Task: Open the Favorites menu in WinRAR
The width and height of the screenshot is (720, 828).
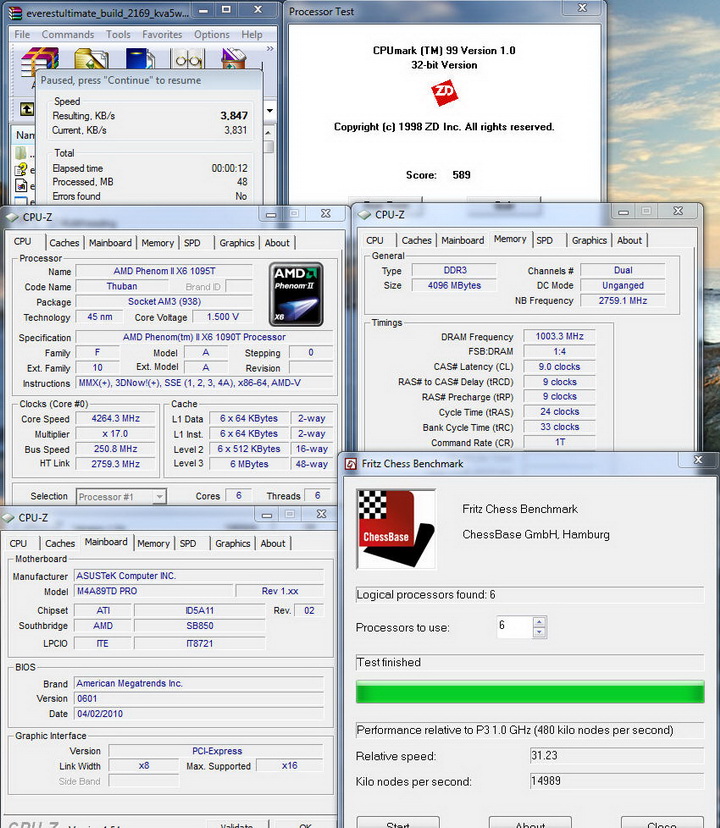Action: pyautogui.click(x=162, y=34)
